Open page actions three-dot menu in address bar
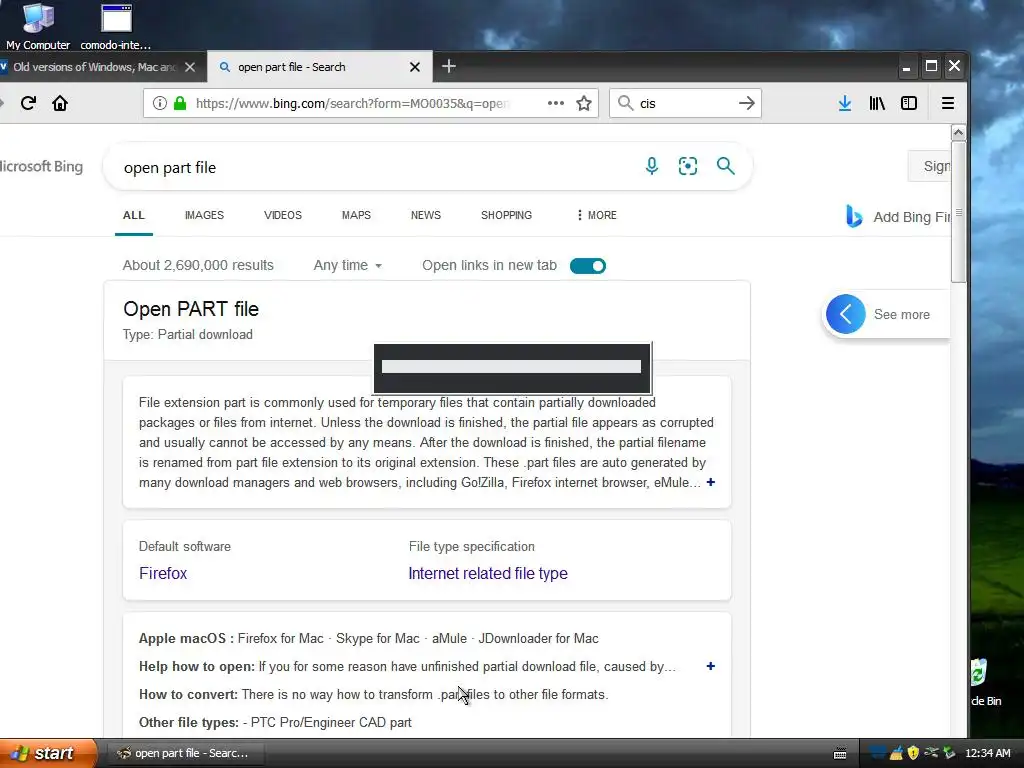 coord(556,103)
